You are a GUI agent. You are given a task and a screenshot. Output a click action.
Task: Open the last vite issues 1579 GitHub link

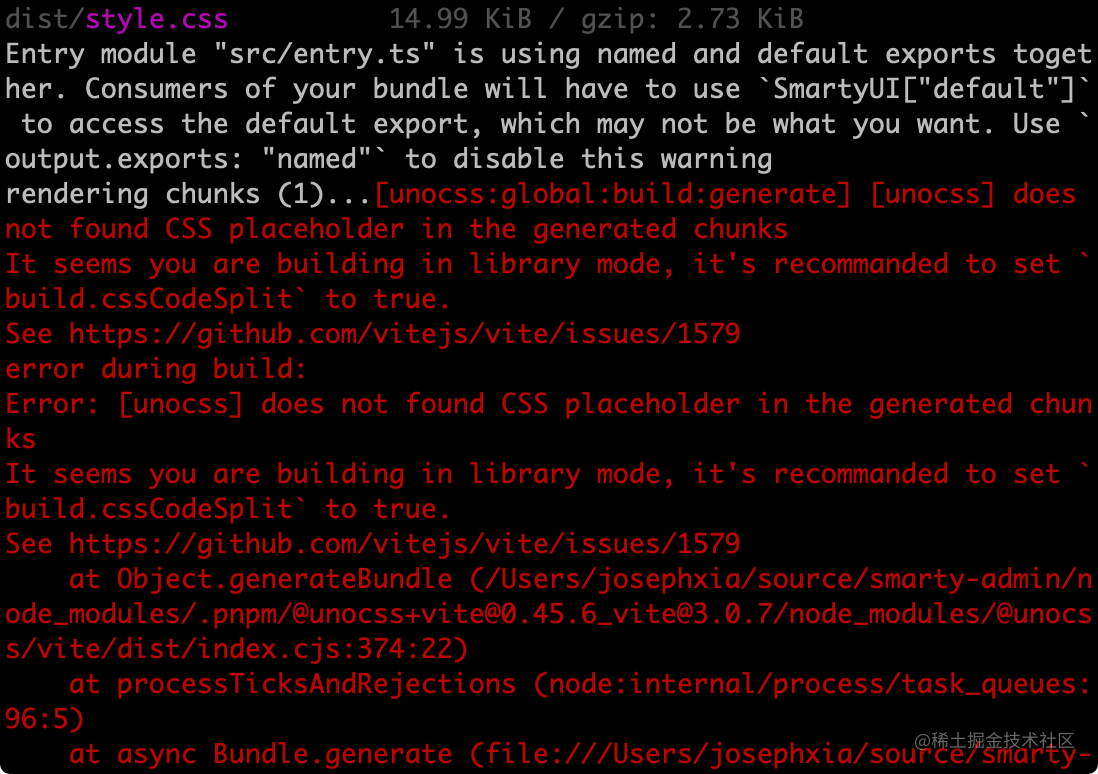point(404,544)
